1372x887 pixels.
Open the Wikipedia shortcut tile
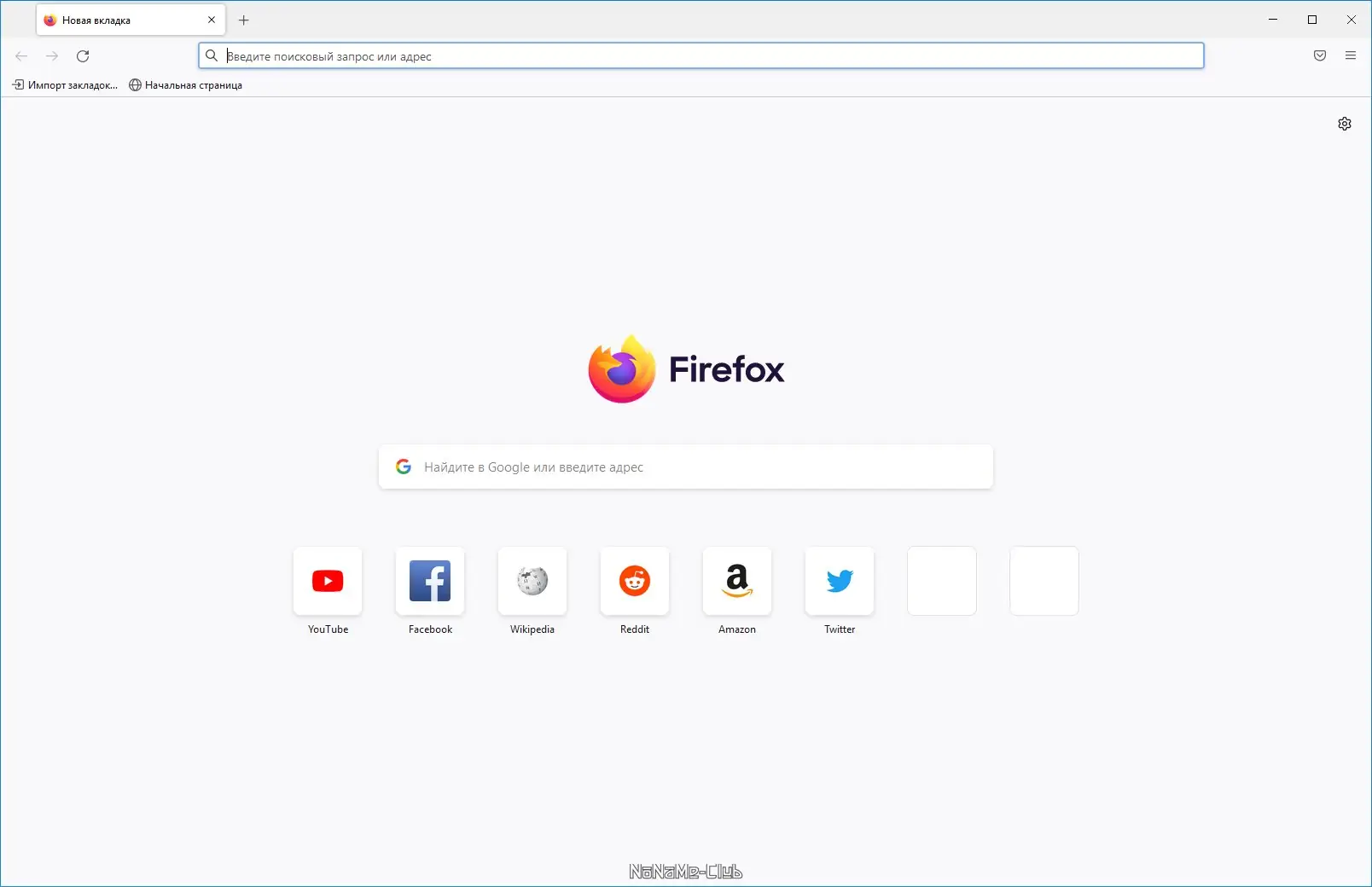pos(532,581)
